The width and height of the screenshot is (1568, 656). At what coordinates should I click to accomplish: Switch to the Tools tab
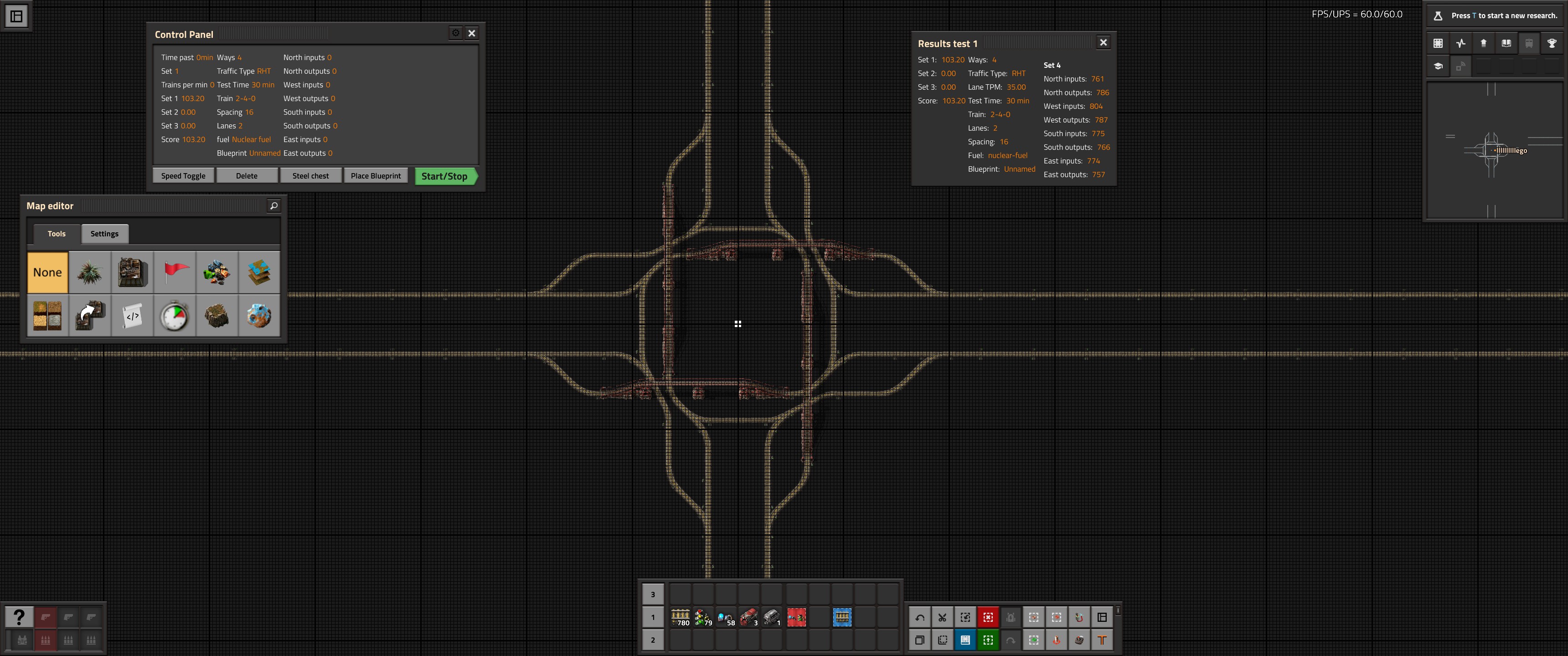click(57, 234)
